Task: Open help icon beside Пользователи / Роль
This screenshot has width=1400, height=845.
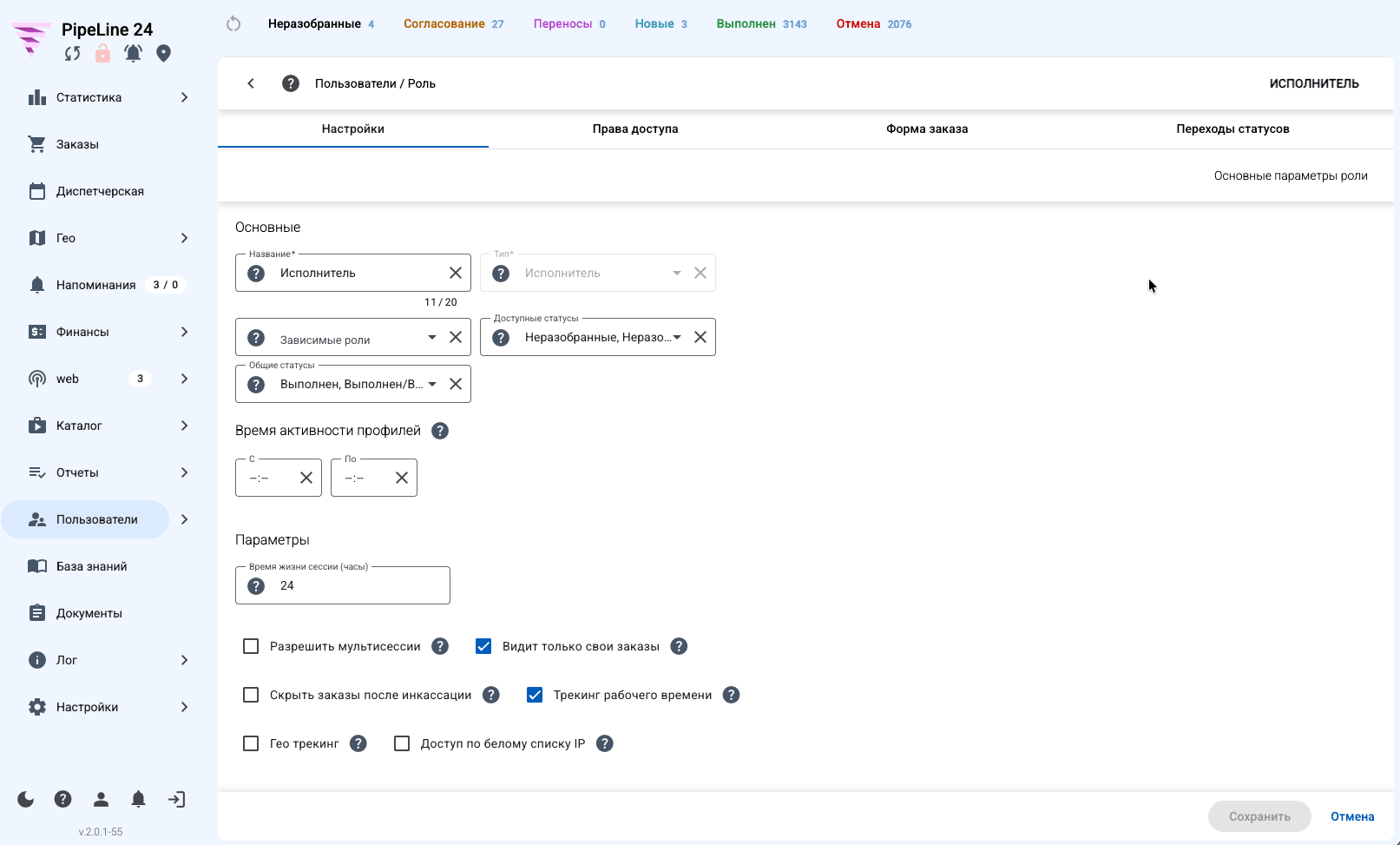Action: (291, 83)
